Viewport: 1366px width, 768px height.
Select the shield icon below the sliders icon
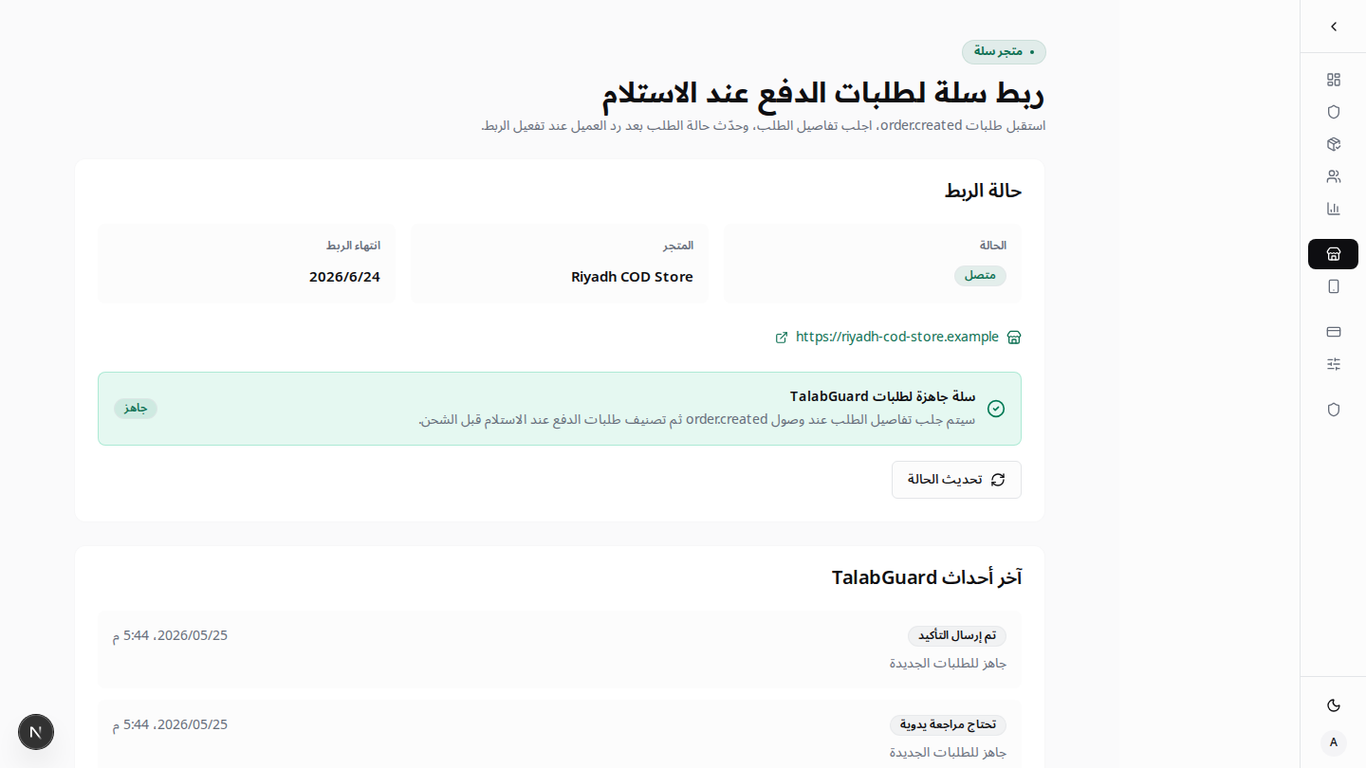point(1333,409)
